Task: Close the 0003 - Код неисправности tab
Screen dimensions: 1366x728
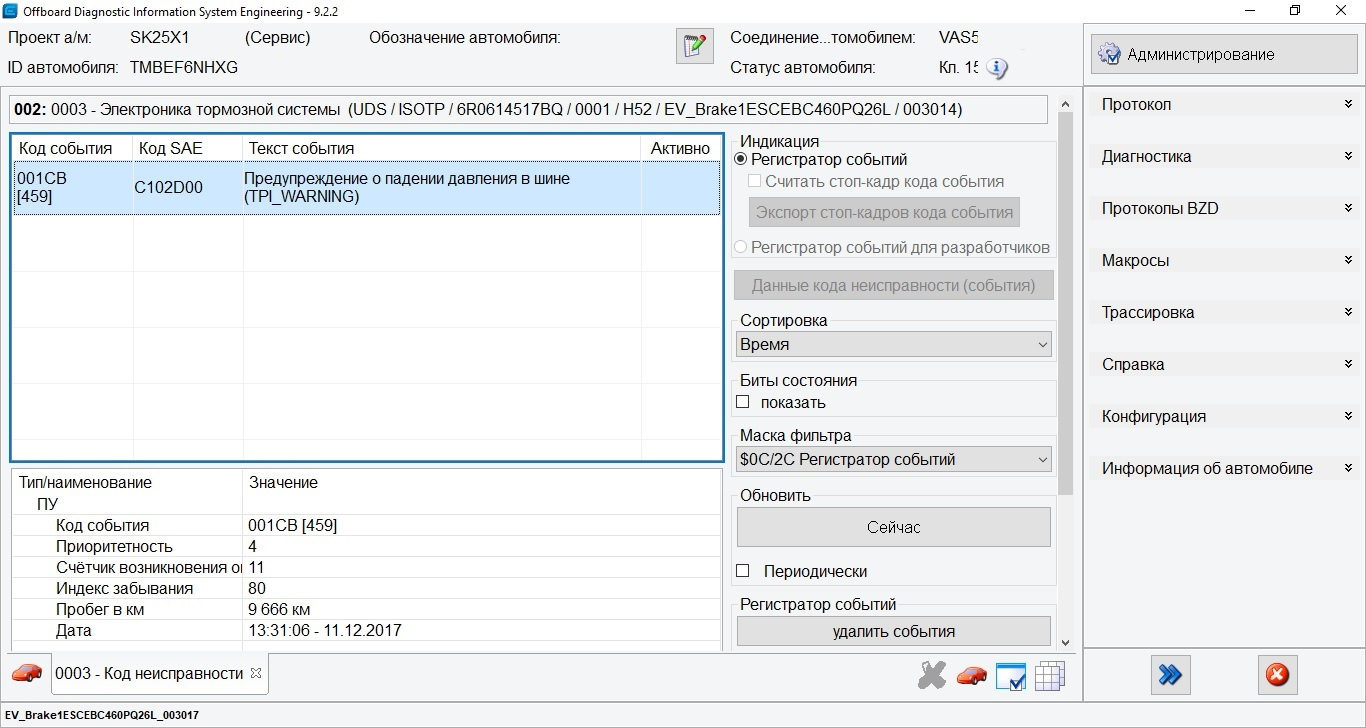Action: pos(256,673)
